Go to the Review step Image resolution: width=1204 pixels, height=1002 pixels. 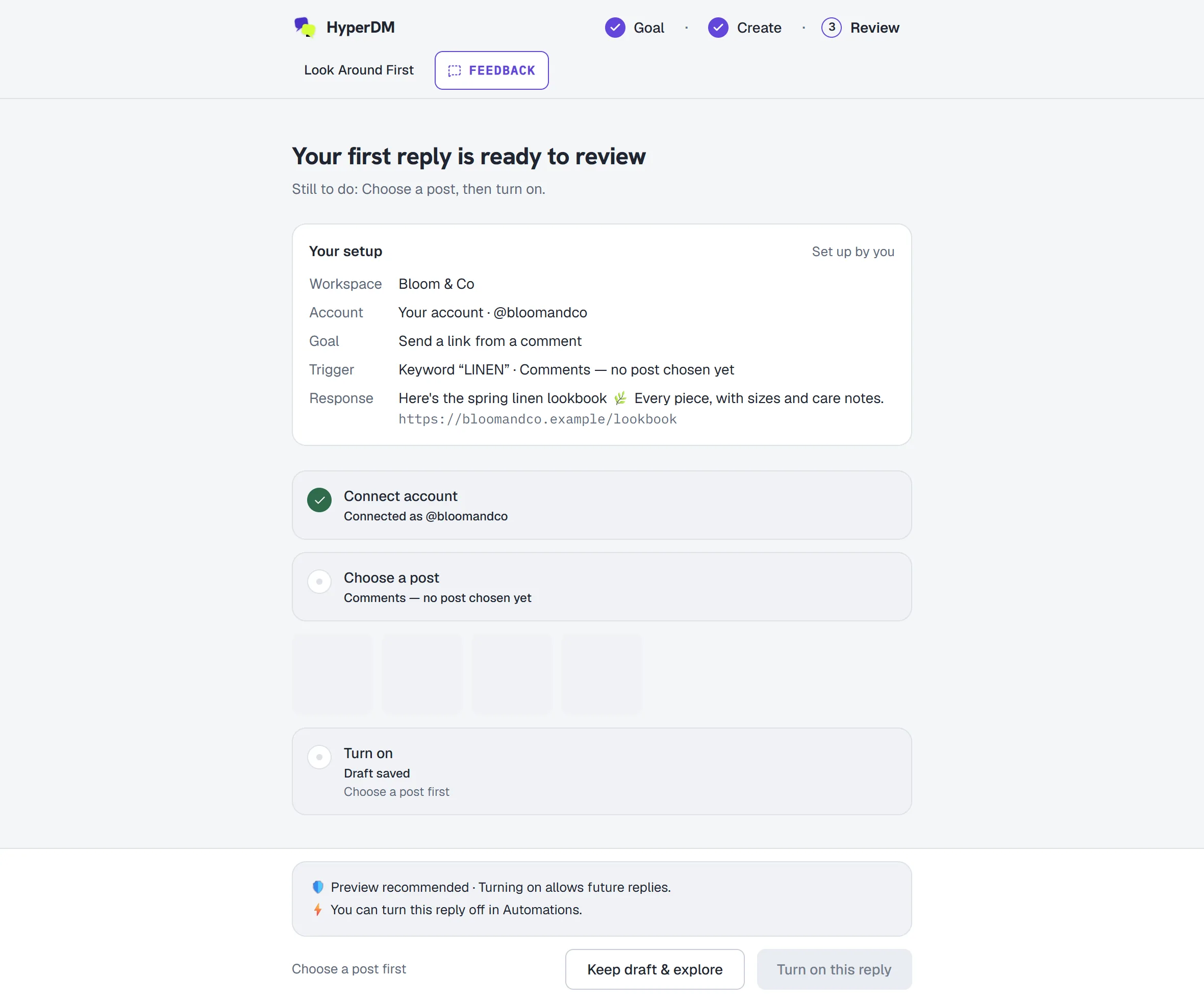click(x=860, y=28)
